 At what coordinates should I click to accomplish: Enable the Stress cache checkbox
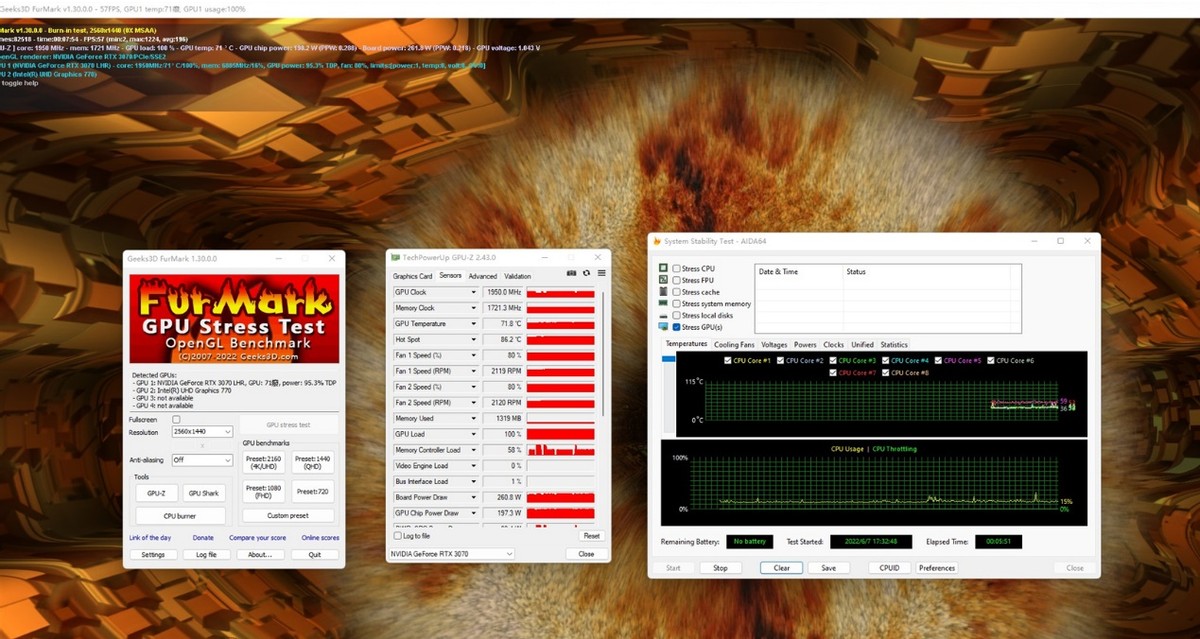pyautogui.click(x=677, y=292)
